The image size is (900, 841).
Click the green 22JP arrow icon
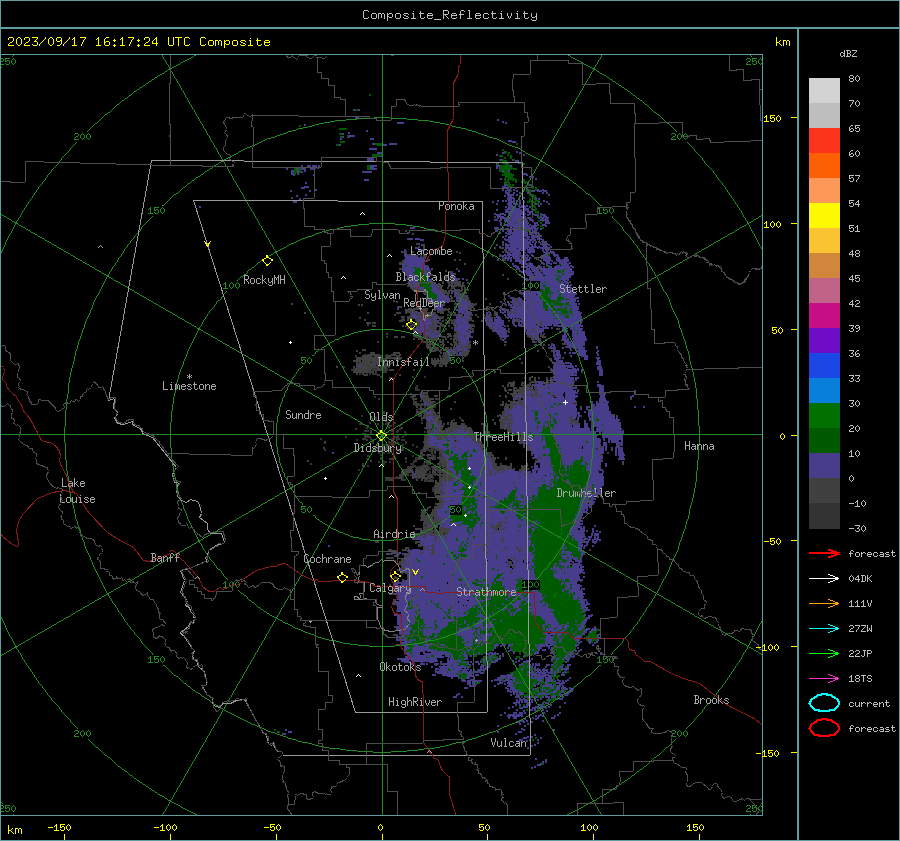(824, 653)
